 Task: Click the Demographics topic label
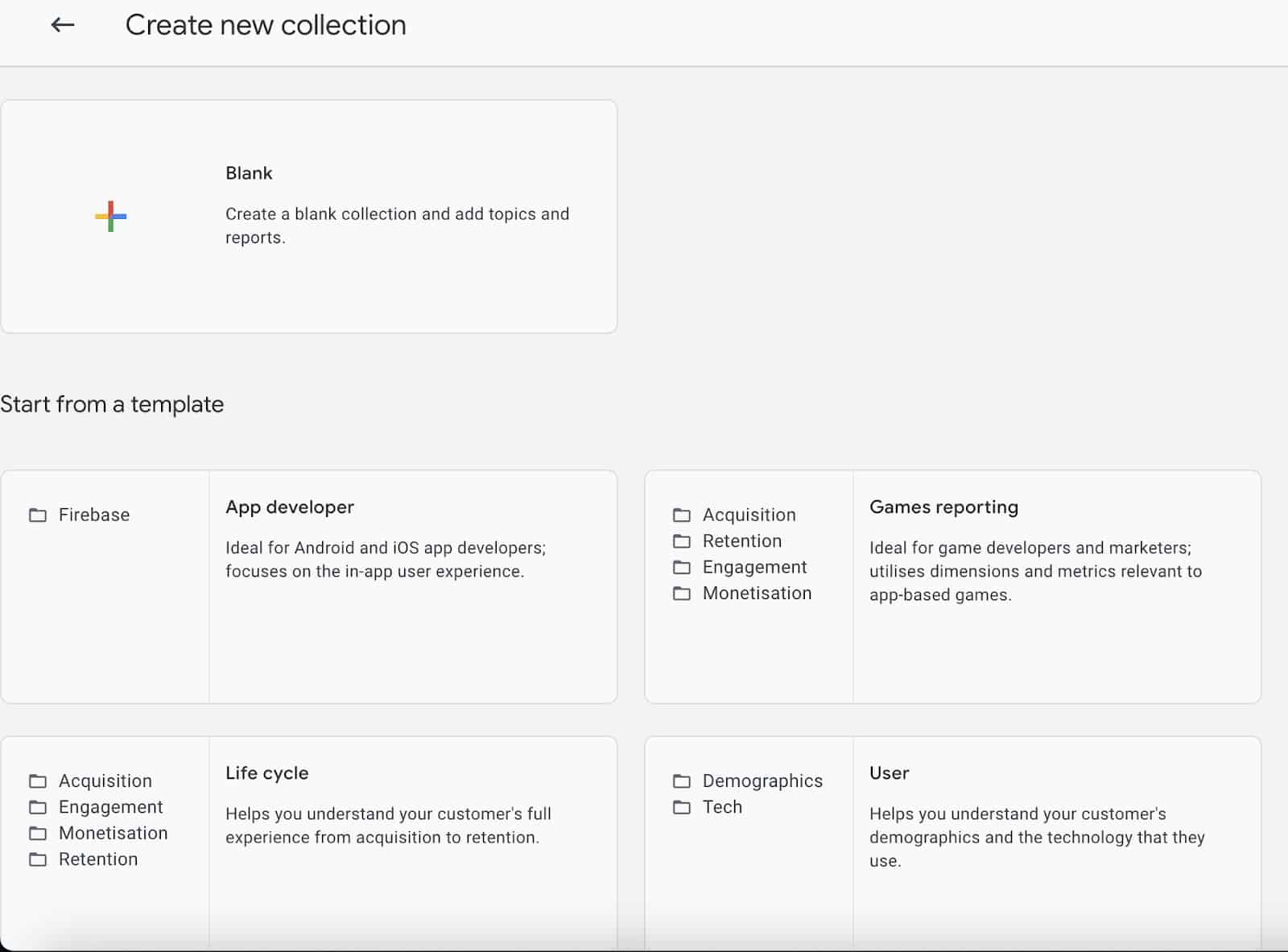[x=762, y=780]
